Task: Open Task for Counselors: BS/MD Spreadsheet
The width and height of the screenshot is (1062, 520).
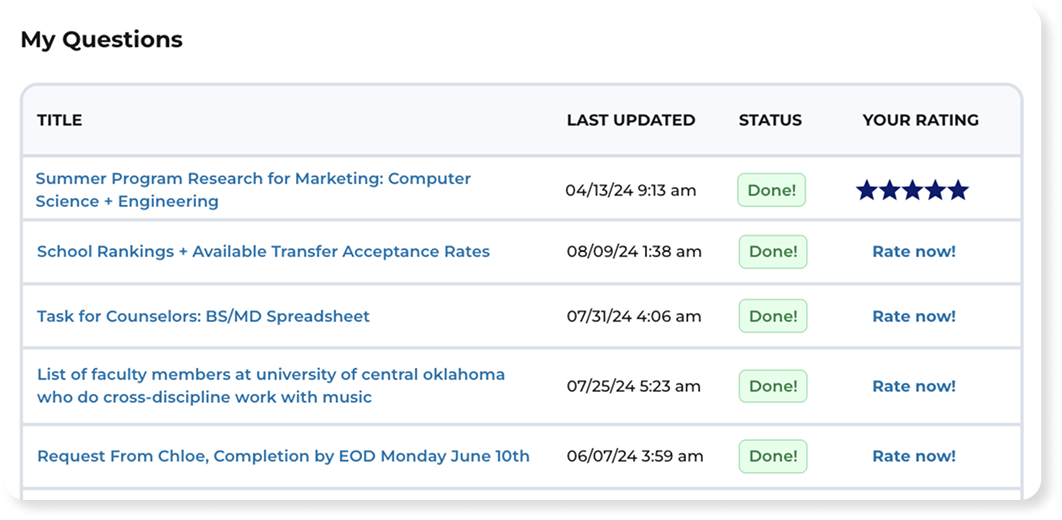Action: pyautogui.click(x=203, y=316)
